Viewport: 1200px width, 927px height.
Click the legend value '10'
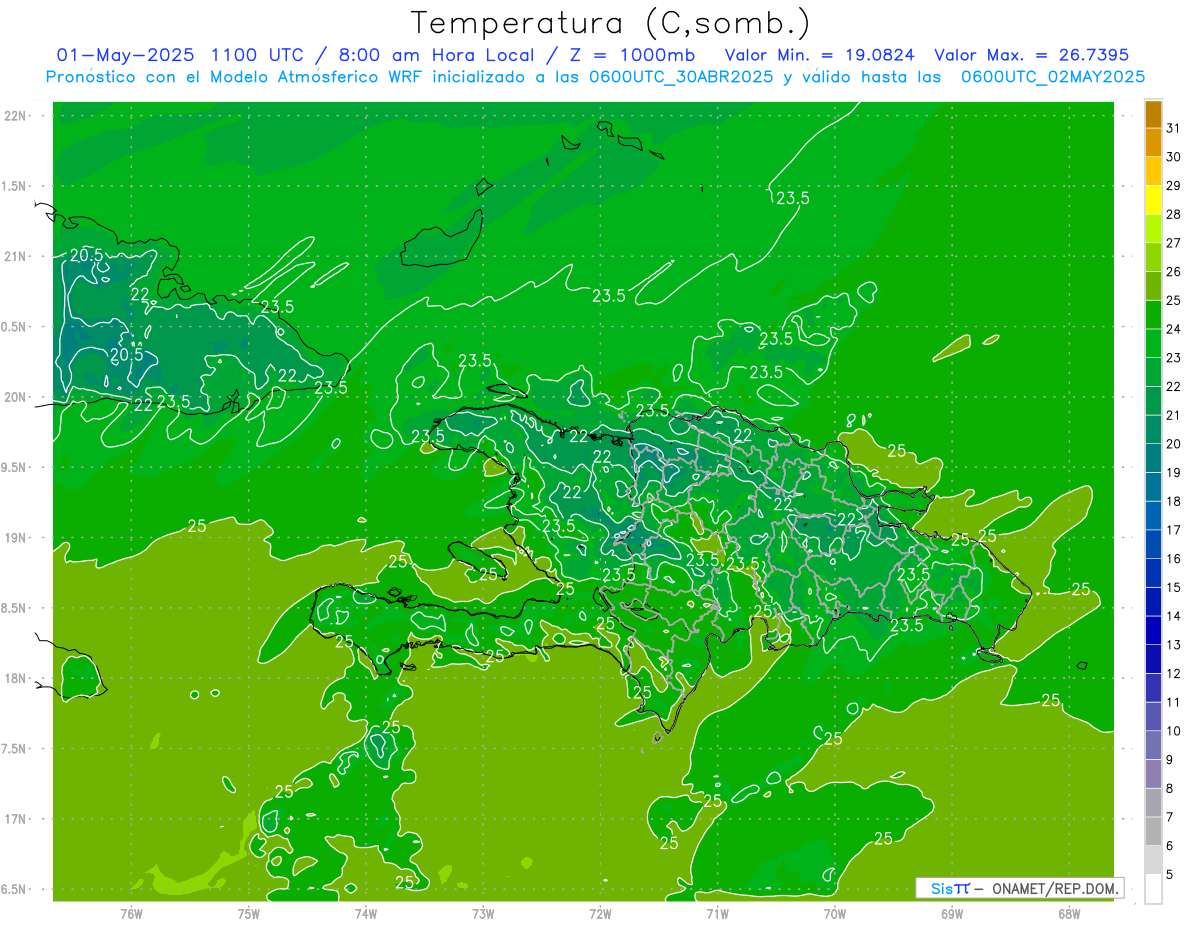(1173, 731)
